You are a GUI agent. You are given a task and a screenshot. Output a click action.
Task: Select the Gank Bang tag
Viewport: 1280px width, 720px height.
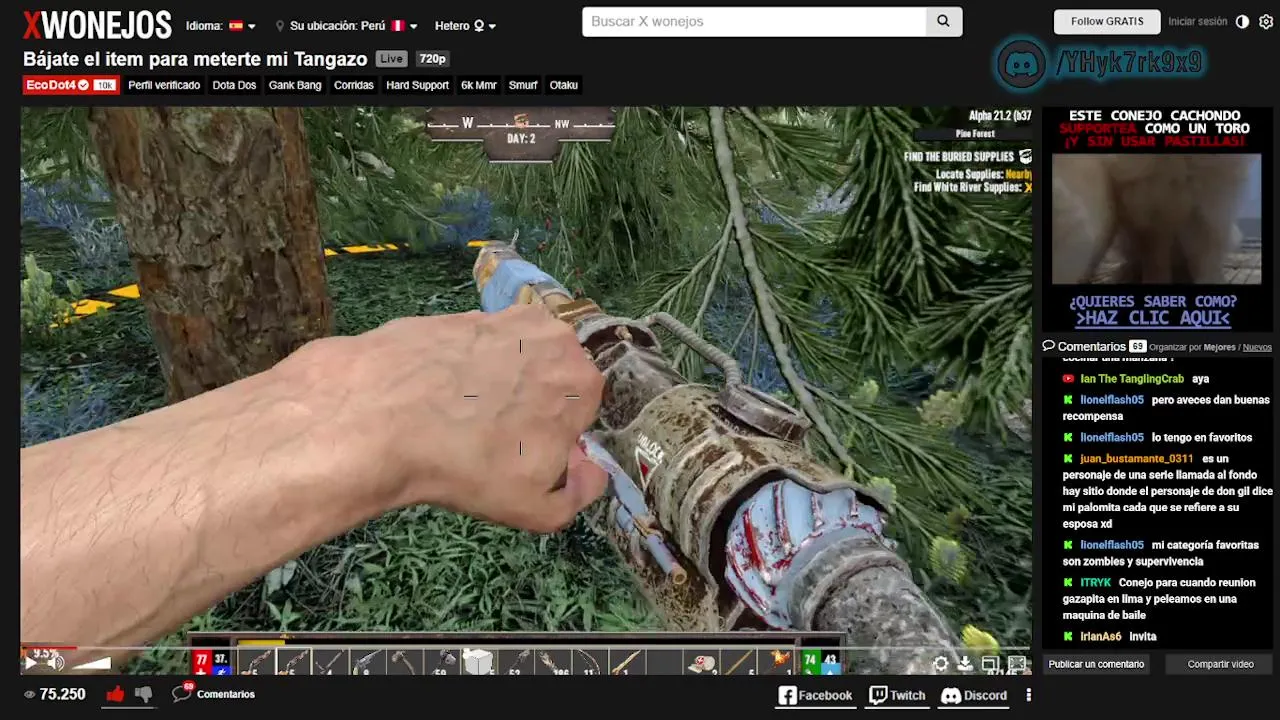pos(295,85)
